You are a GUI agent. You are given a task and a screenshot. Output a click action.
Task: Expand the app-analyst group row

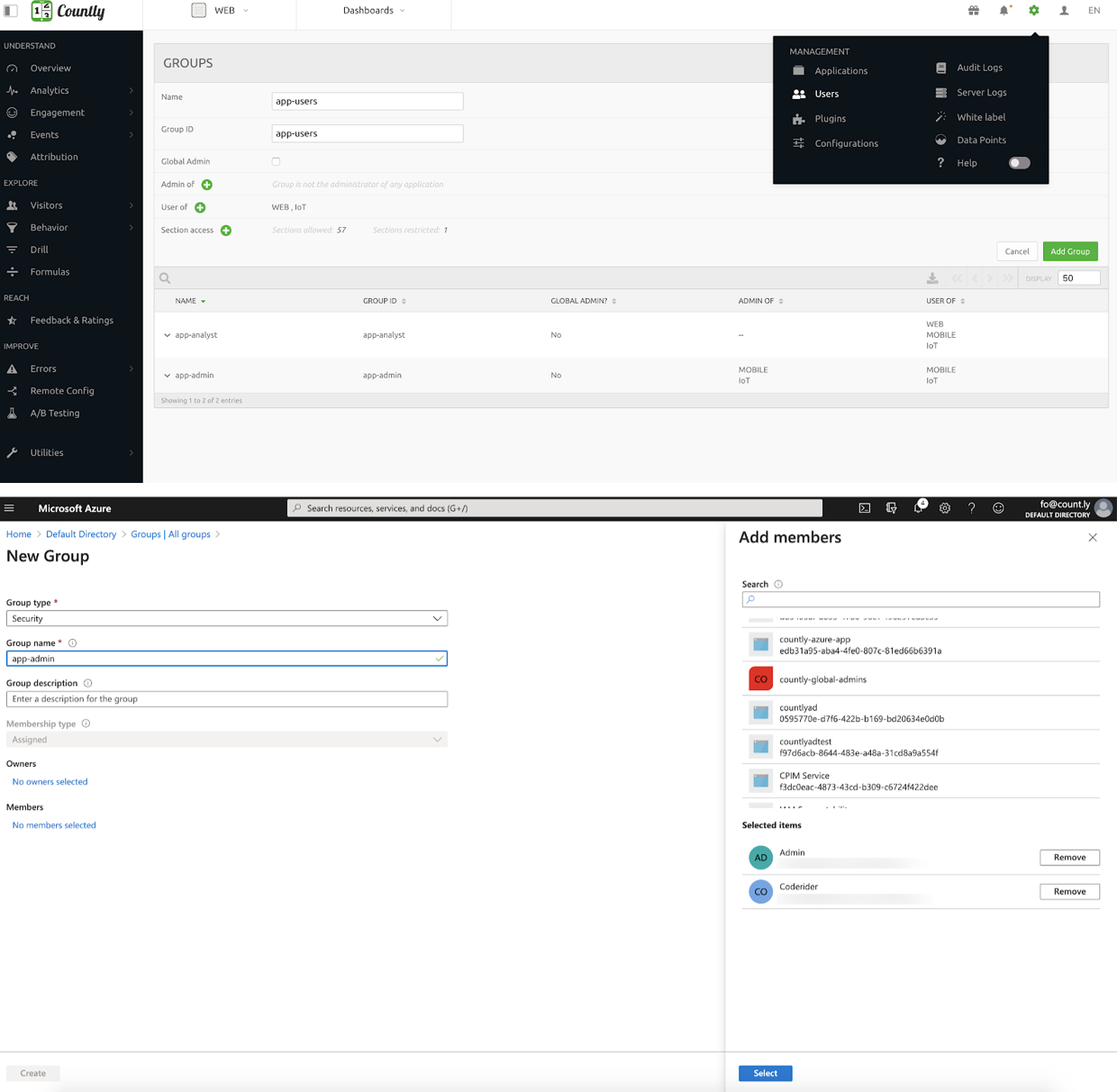(168, 335)
